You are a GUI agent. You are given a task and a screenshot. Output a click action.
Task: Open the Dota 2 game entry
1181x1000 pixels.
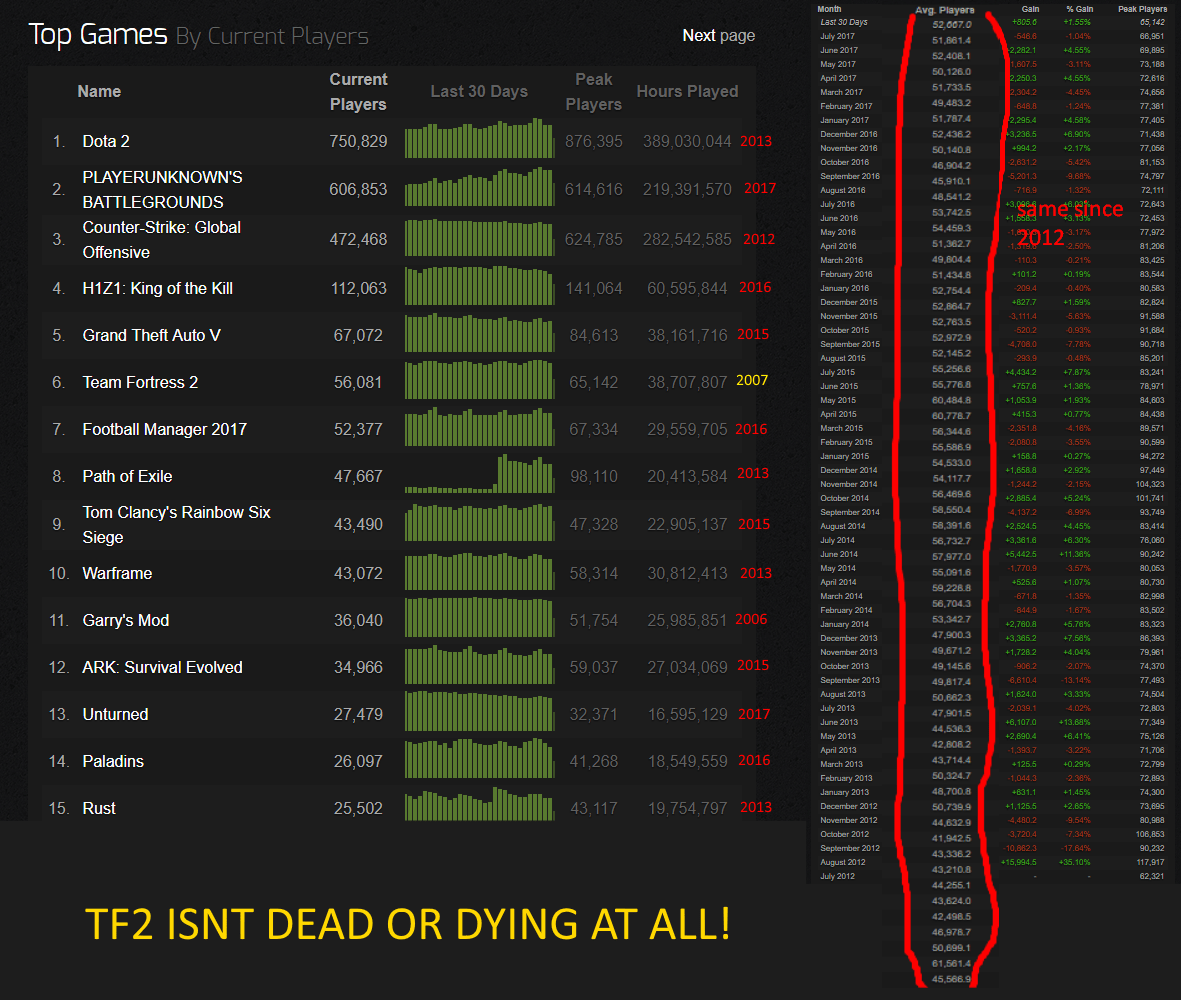coord(106,142)
